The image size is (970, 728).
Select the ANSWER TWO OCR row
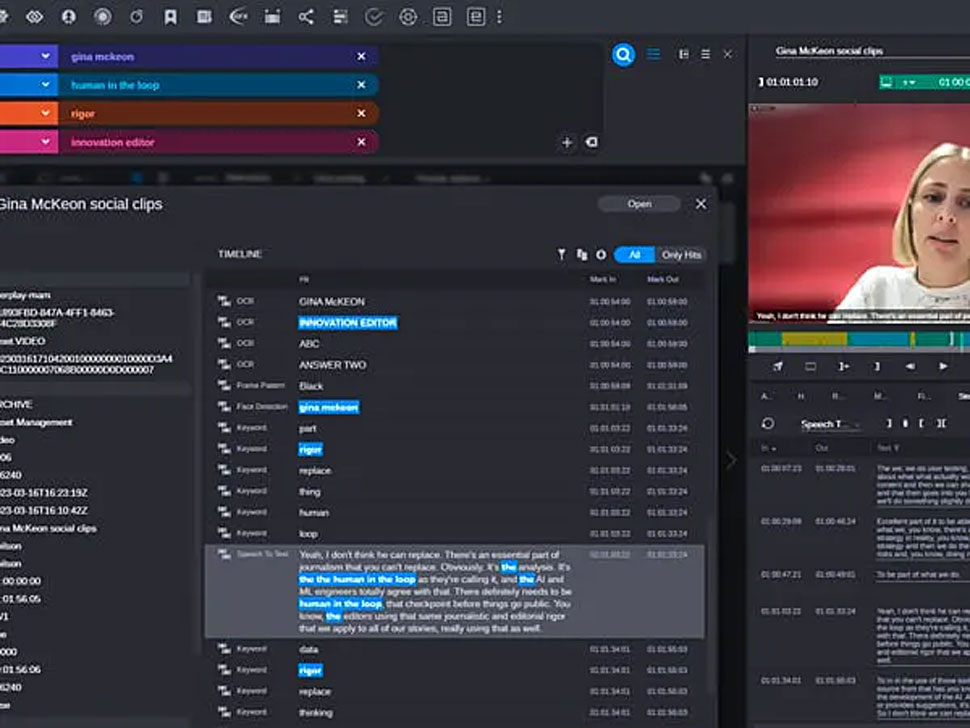456,365
